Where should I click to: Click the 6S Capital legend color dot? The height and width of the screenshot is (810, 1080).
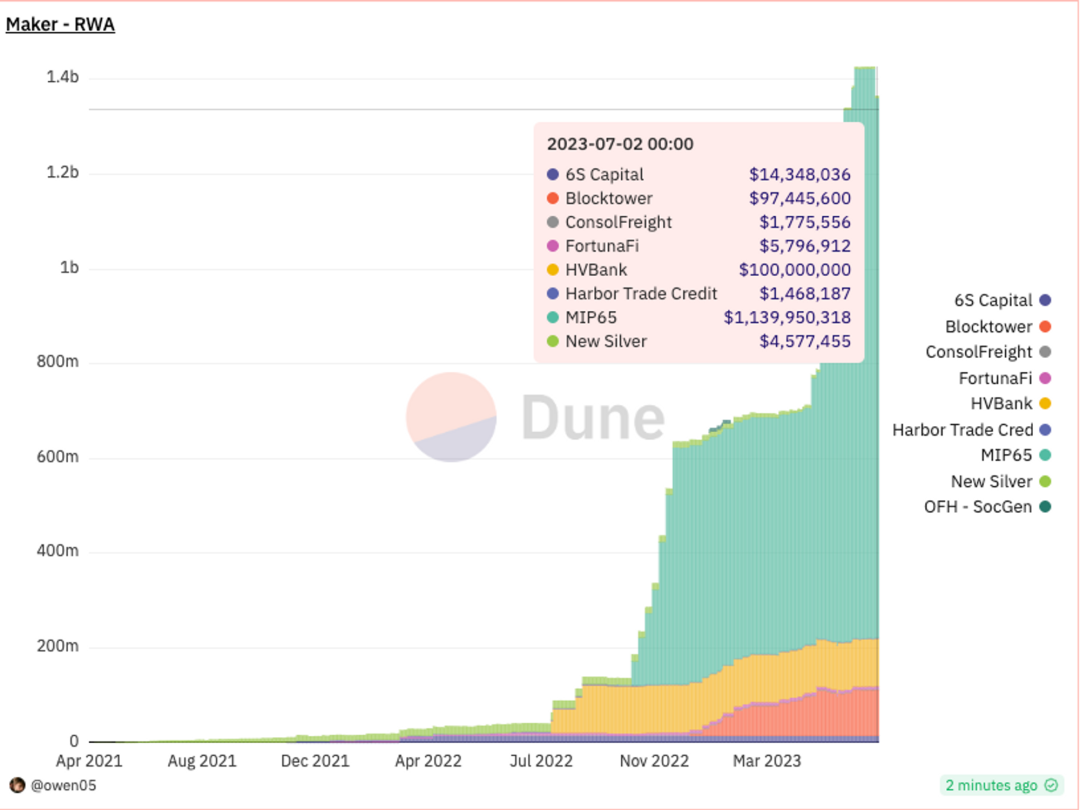1045,300
